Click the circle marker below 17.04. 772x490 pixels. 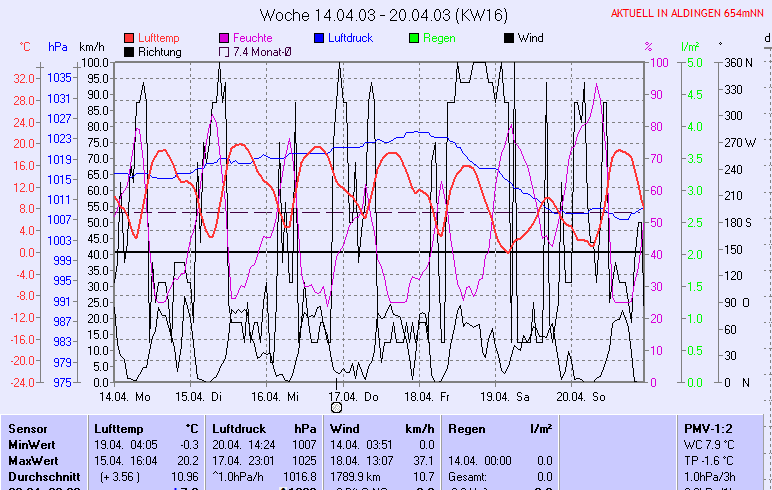tap(336, 406)
